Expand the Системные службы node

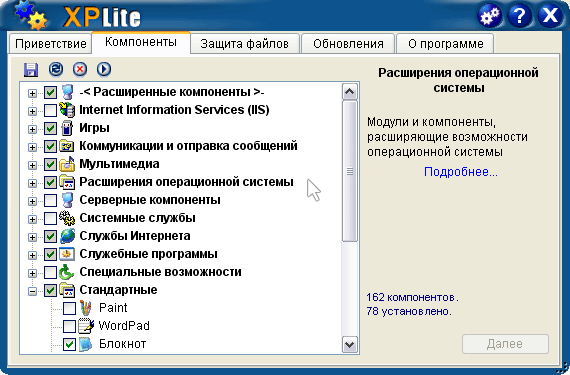tap(32, 219)
